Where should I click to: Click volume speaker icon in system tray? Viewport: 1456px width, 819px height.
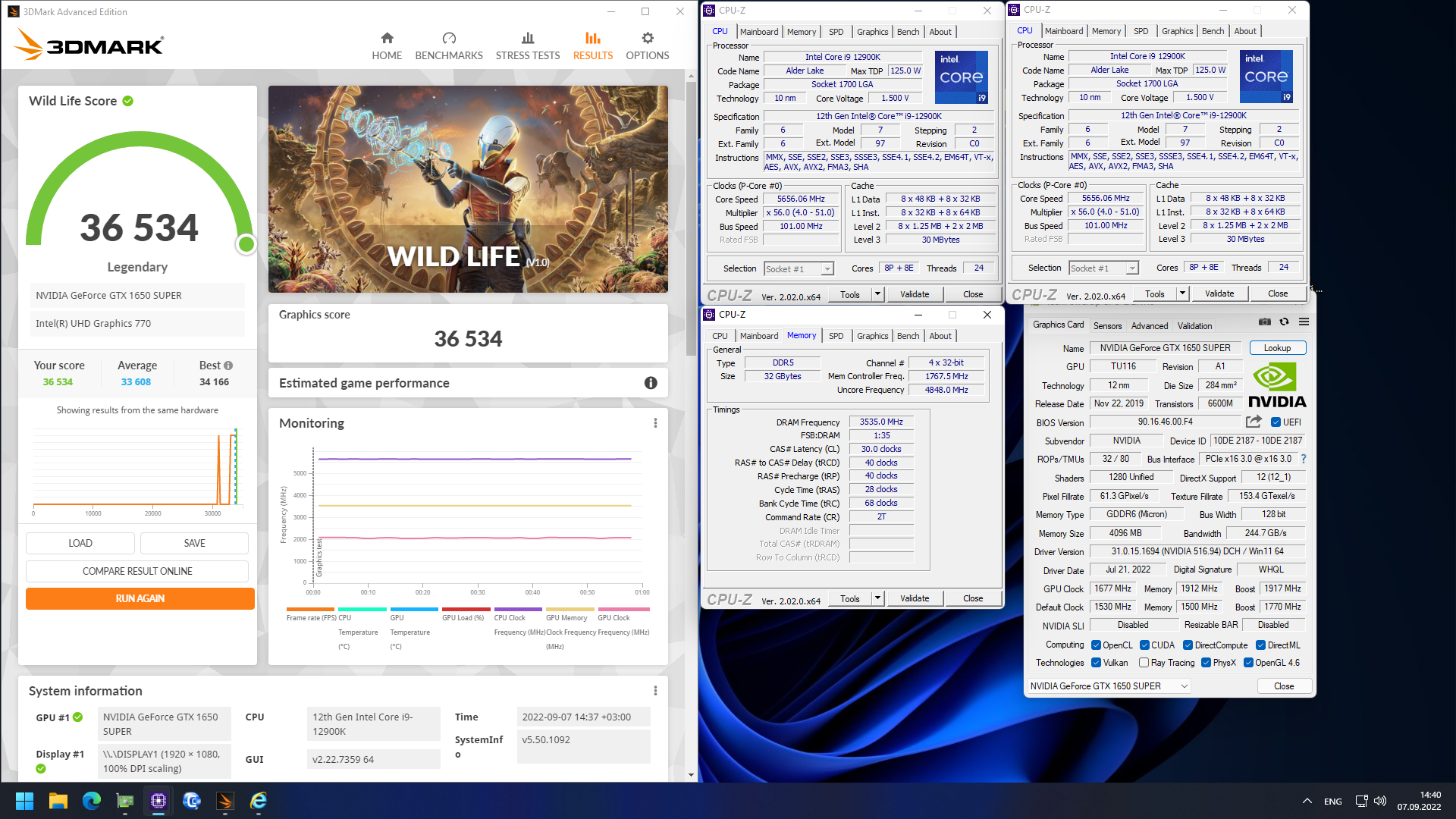coord(1380,801)
